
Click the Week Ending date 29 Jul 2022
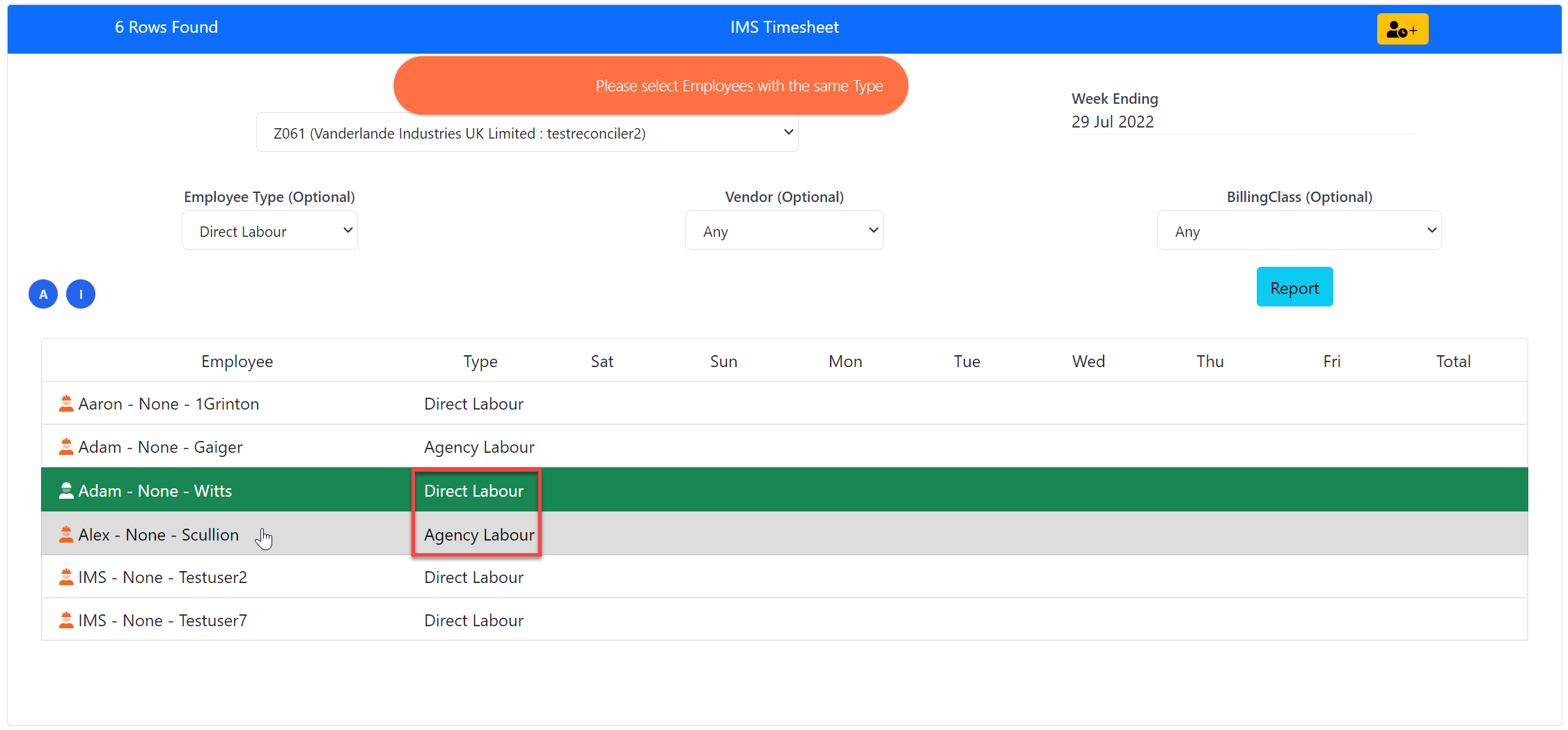1113,122
